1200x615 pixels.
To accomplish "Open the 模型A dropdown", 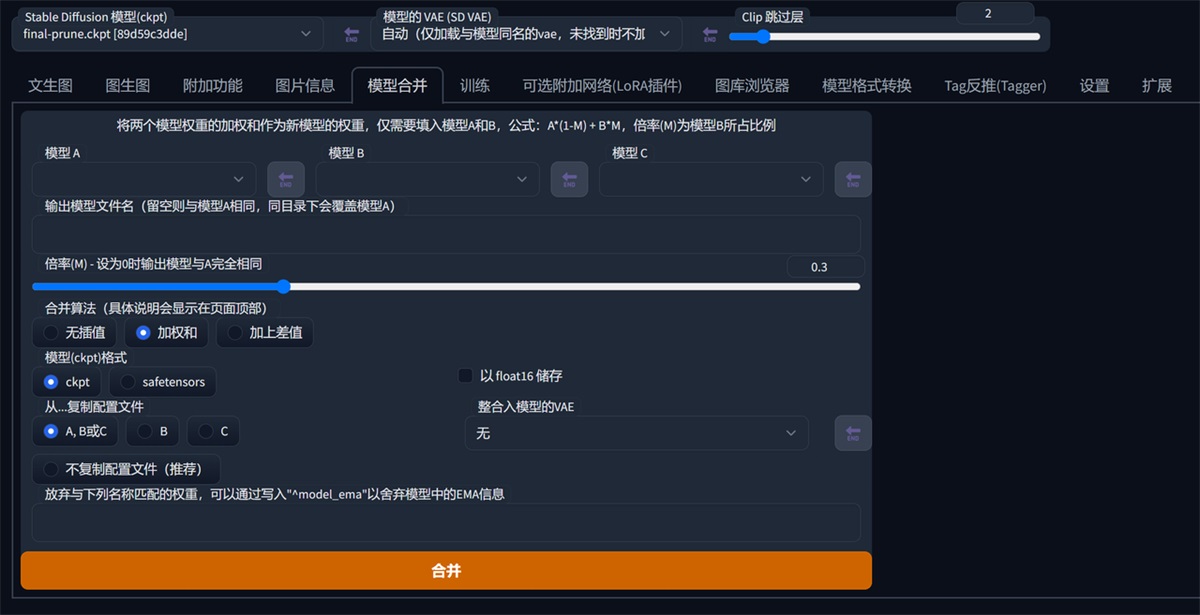I will (145, 179).
